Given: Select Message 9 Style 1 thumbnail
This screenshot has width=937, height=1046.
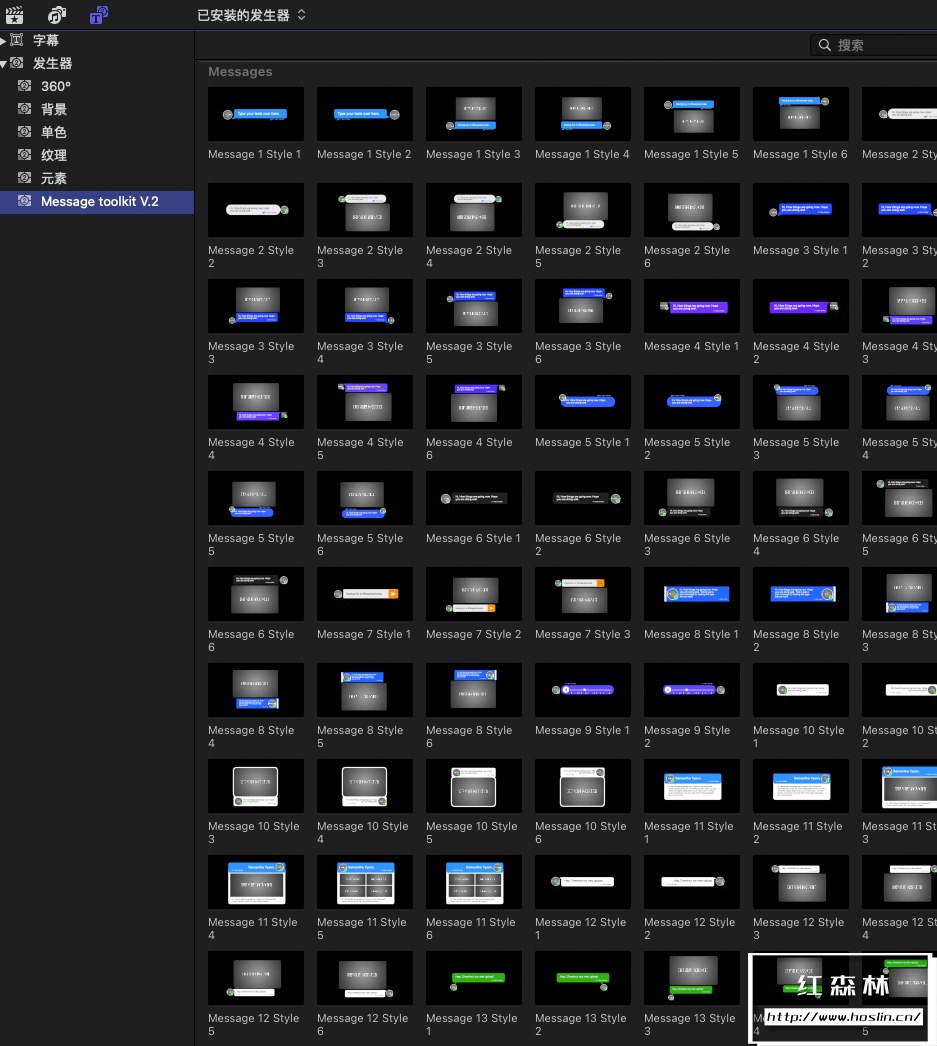Looking at the screenshot, I should click(583, 690).
